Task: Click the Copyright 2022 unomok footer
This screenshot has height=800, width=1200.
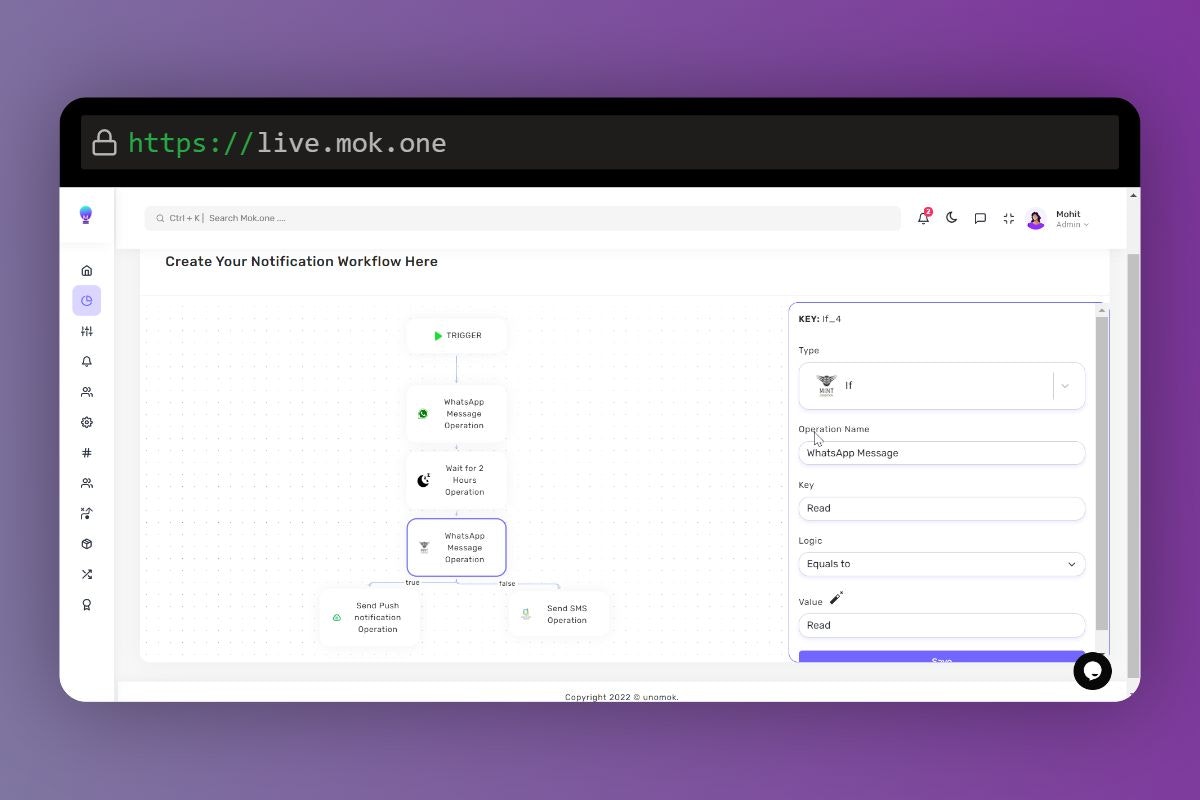Action: click(622, 697)
